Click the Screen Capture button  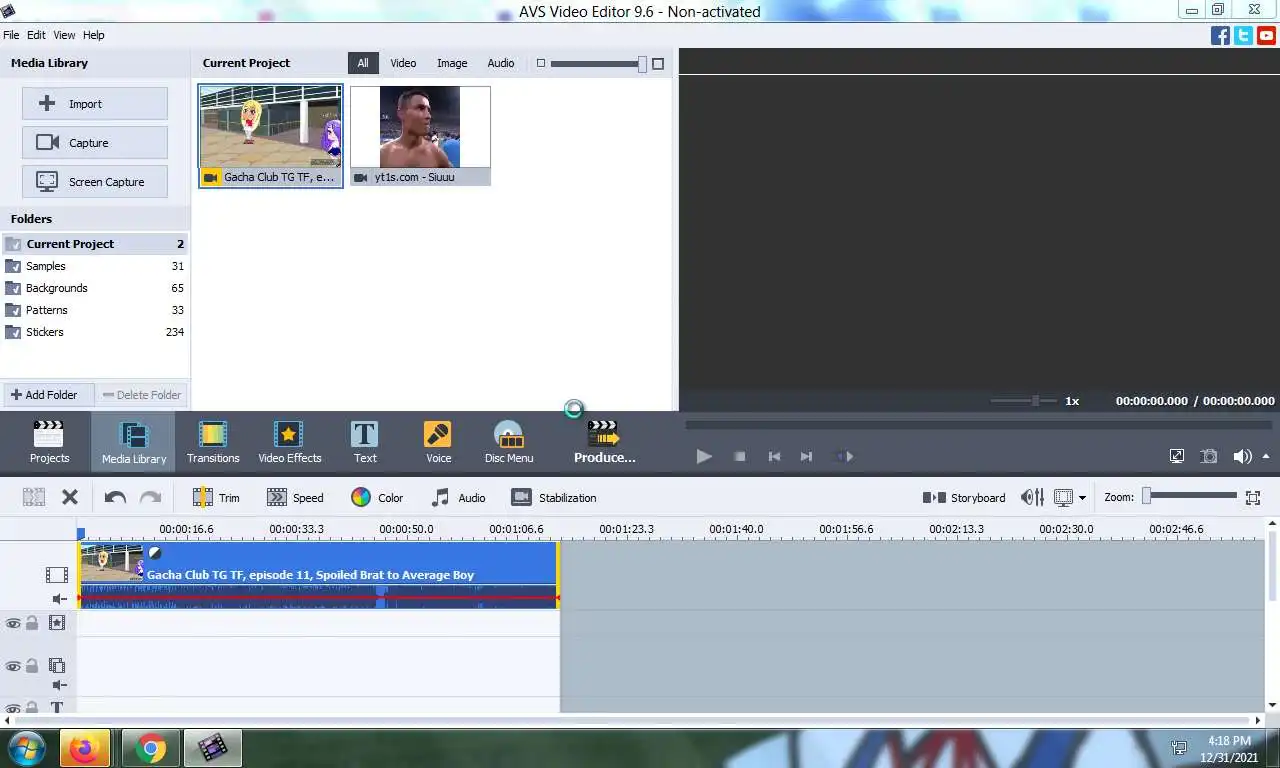pos(95,182)
